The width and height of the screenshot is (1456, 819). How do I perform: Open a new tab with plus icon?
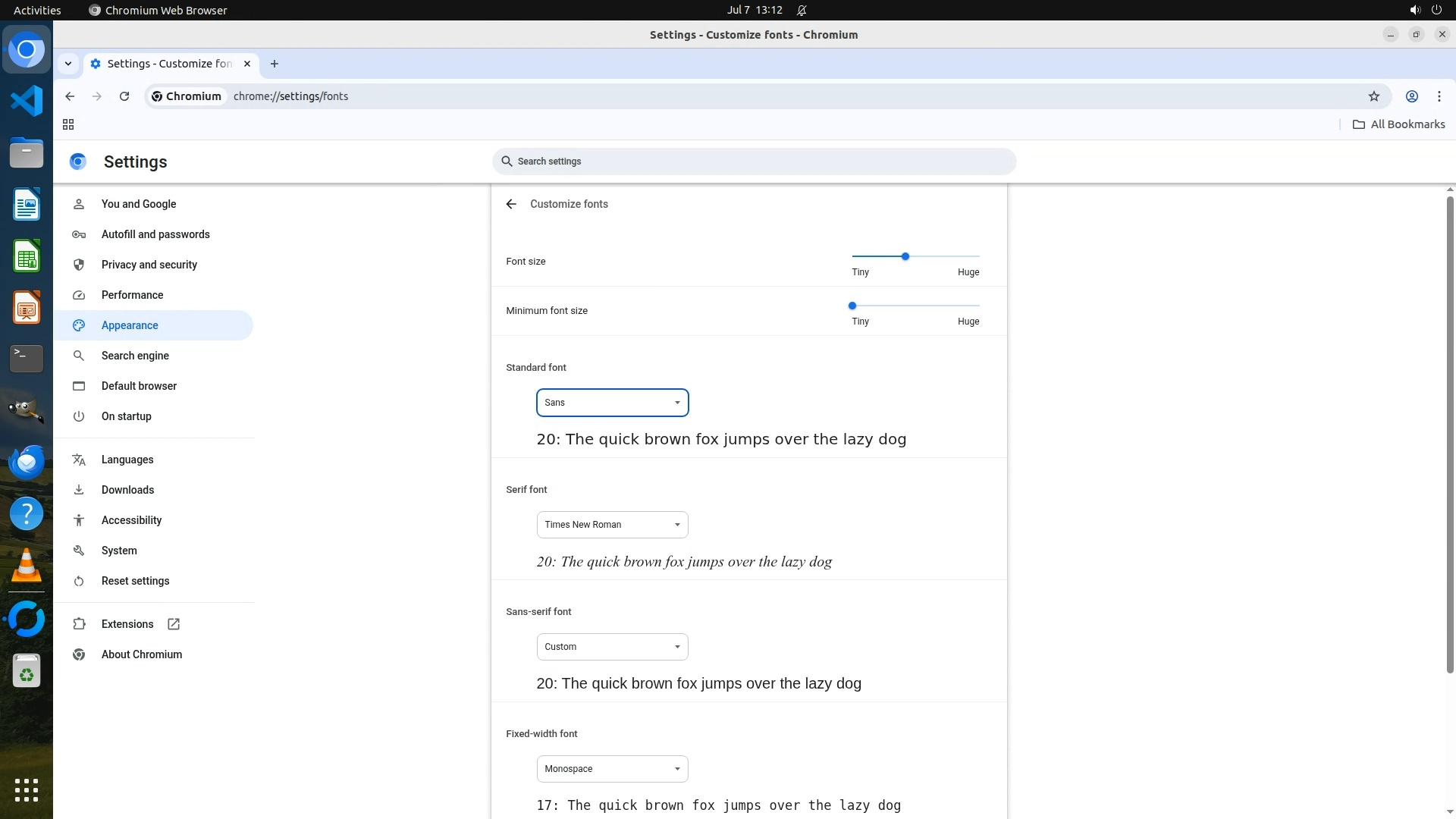(275, 64)
